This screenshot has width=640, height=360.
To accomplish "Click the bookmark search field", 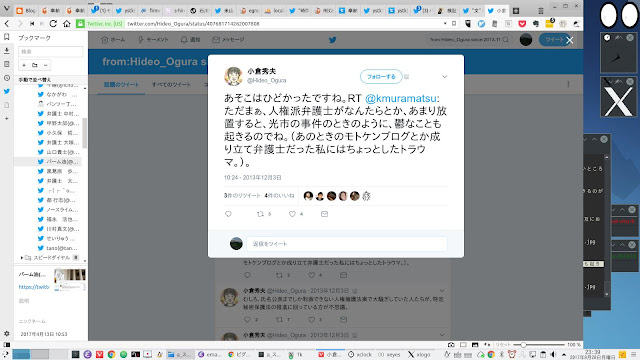I will coord(50,51).
